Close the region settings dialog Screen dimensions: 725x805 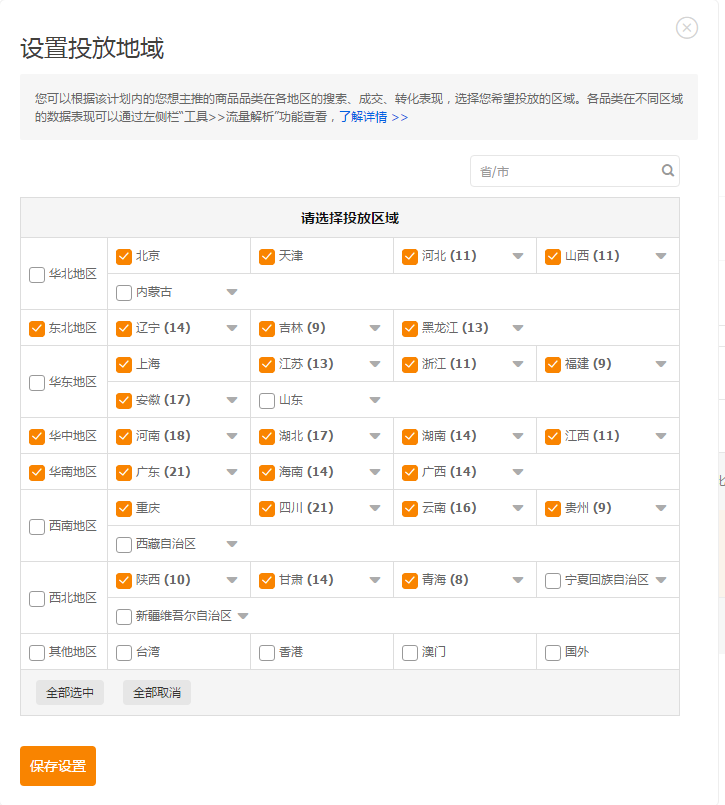point(686,28)
